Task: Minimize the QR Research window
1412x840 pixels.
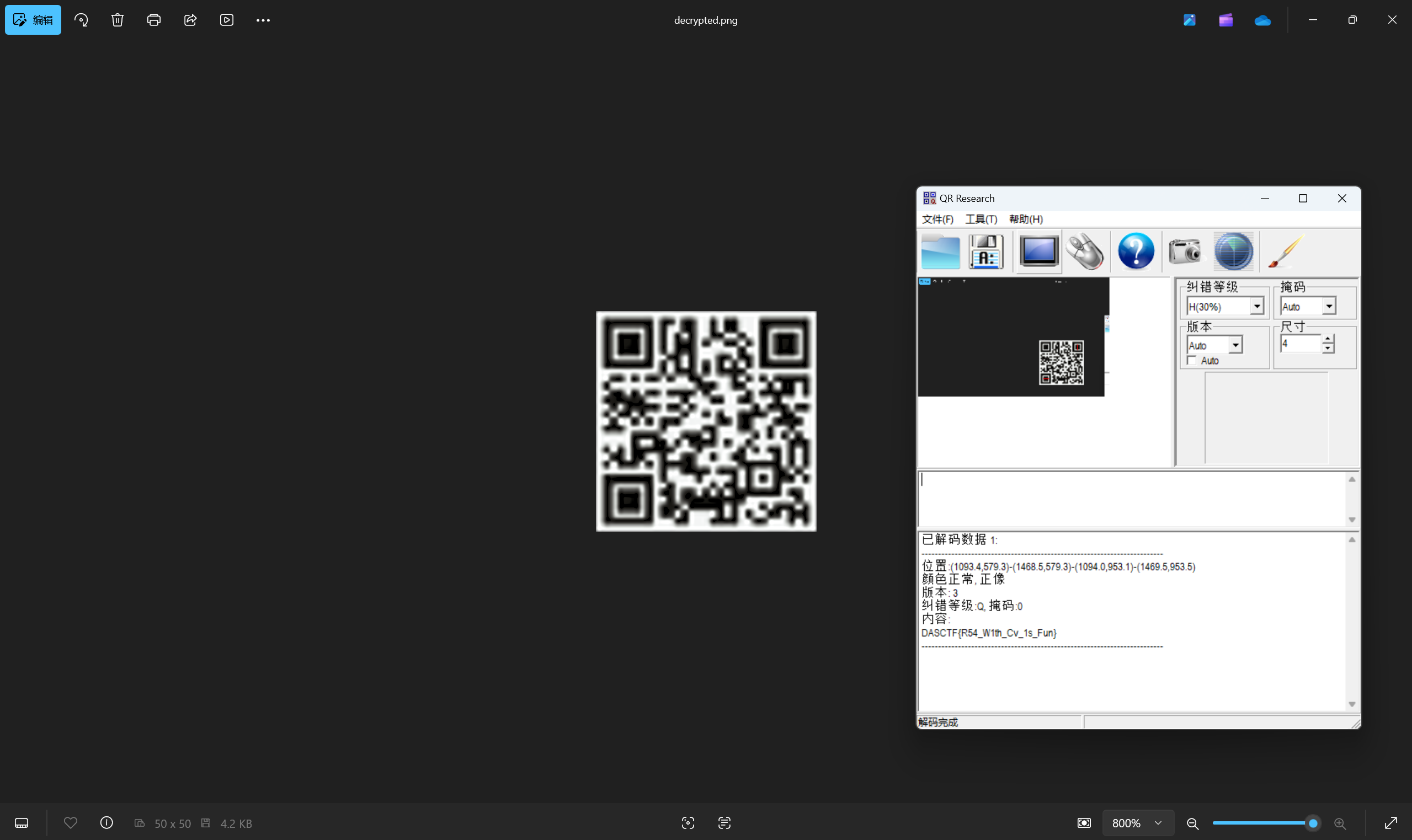Action: click(1265, 198)
